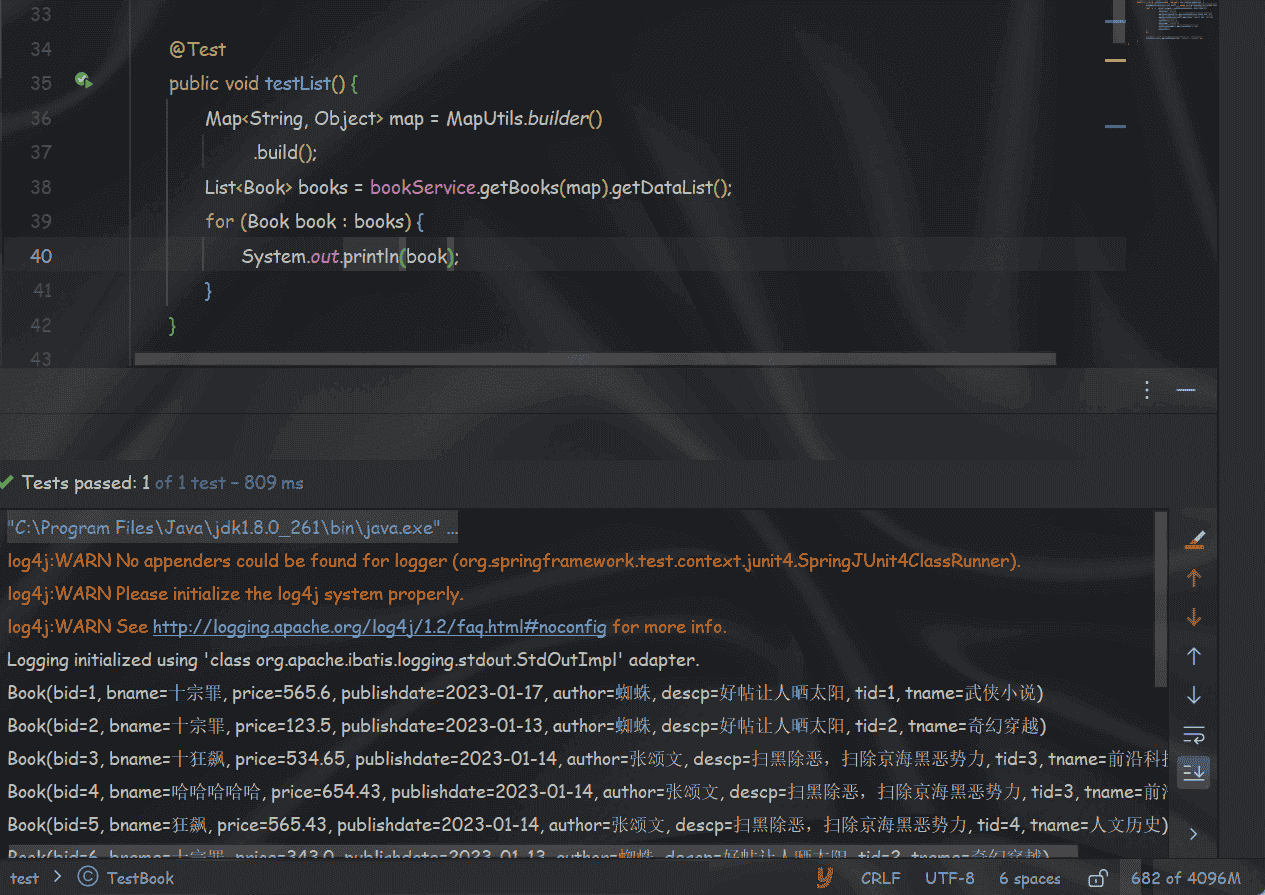Click the Book(bid=1 output line
Image resolution: width=1265 pixels, height=895 pixels.
pyautogui.click(x=525, y=693)
